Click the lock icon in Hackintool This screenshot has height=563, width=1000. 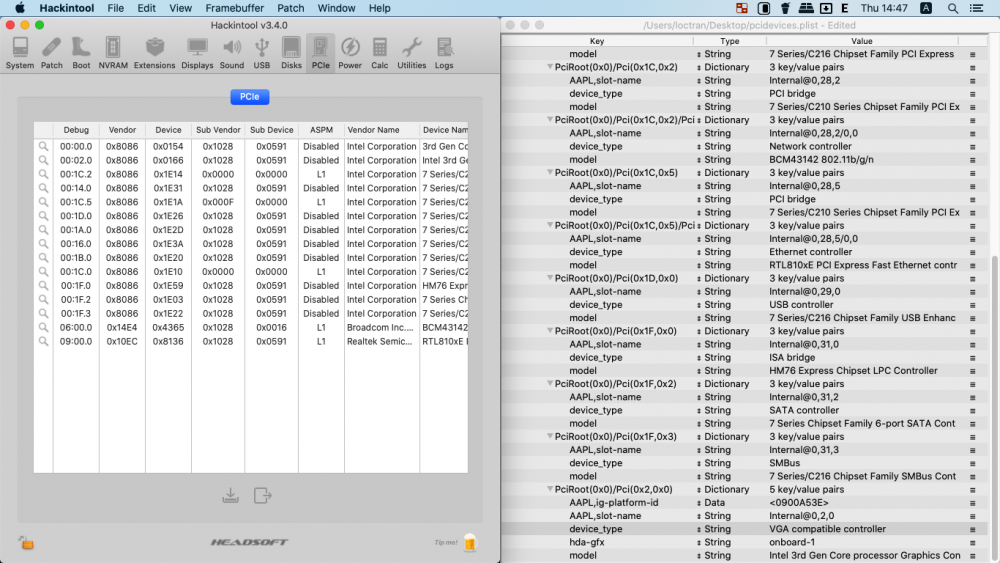coord(26,543)
